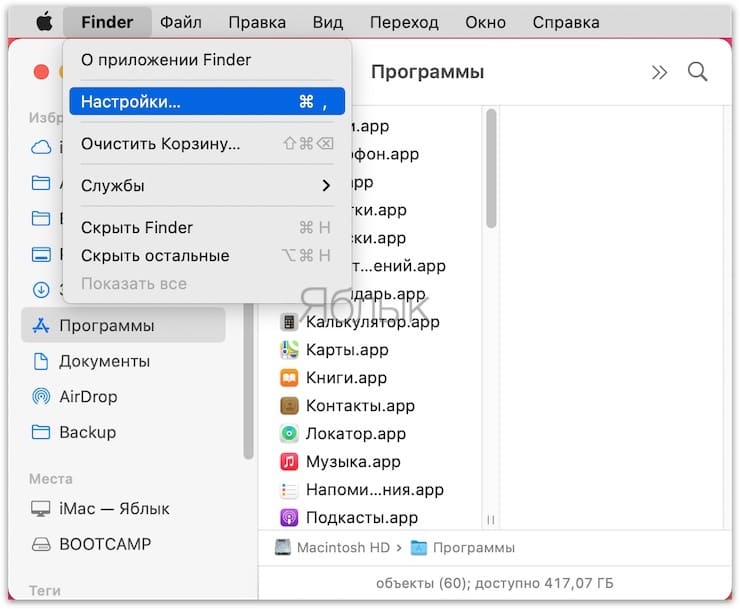The width and height of the screenshot is (740, 609).
Task: Click the downloads arrow sidebar icon
Action: tap(41, 289)
